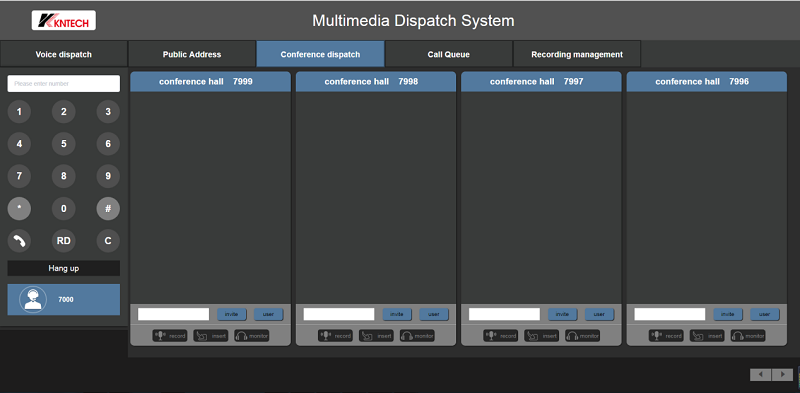The image size is (800, 393).
Task: Dial digit 0 on keypad
Action: tap(64, 209)
